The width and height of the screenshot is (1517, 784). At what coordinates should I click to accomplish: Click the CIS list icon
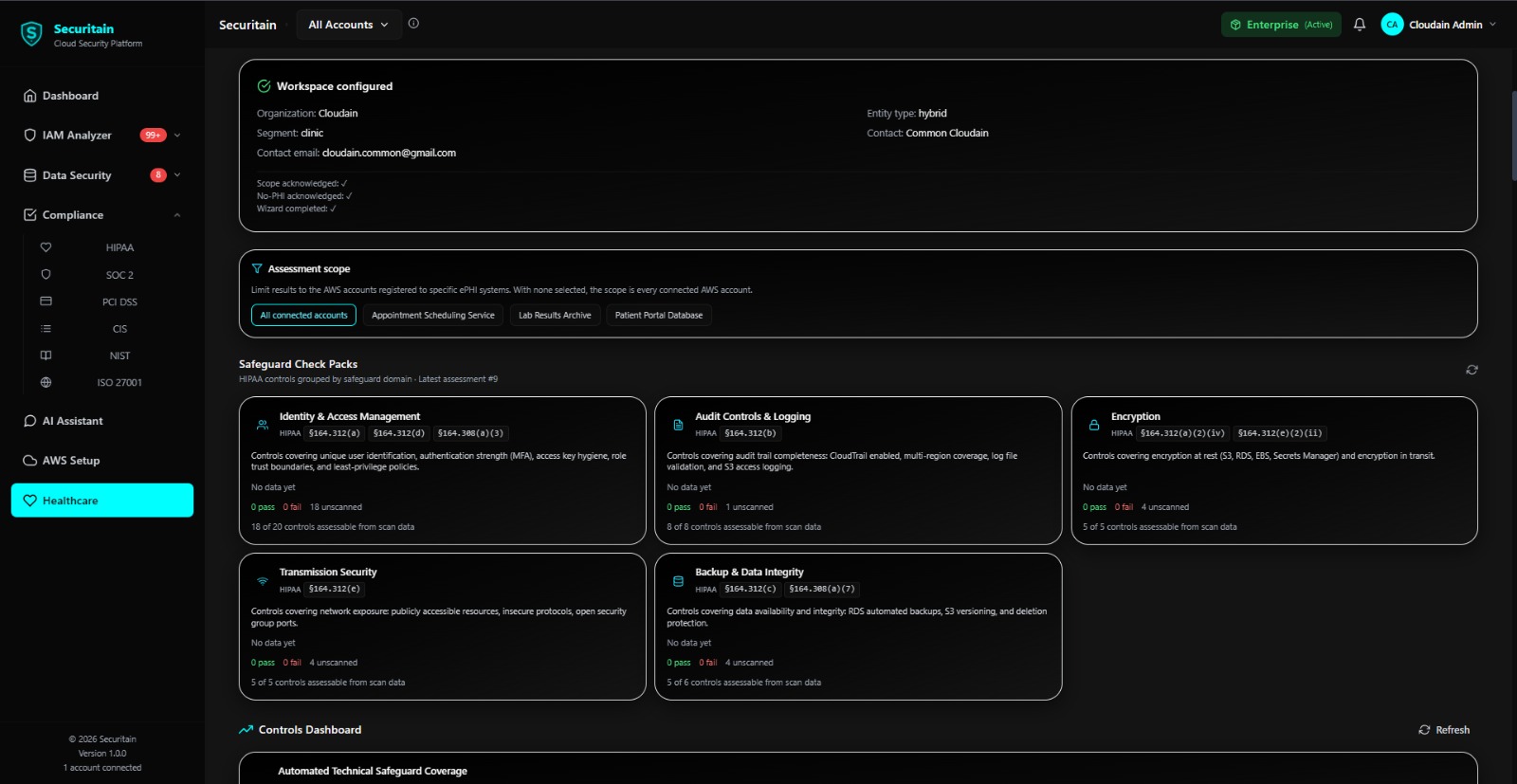[46, 329]
